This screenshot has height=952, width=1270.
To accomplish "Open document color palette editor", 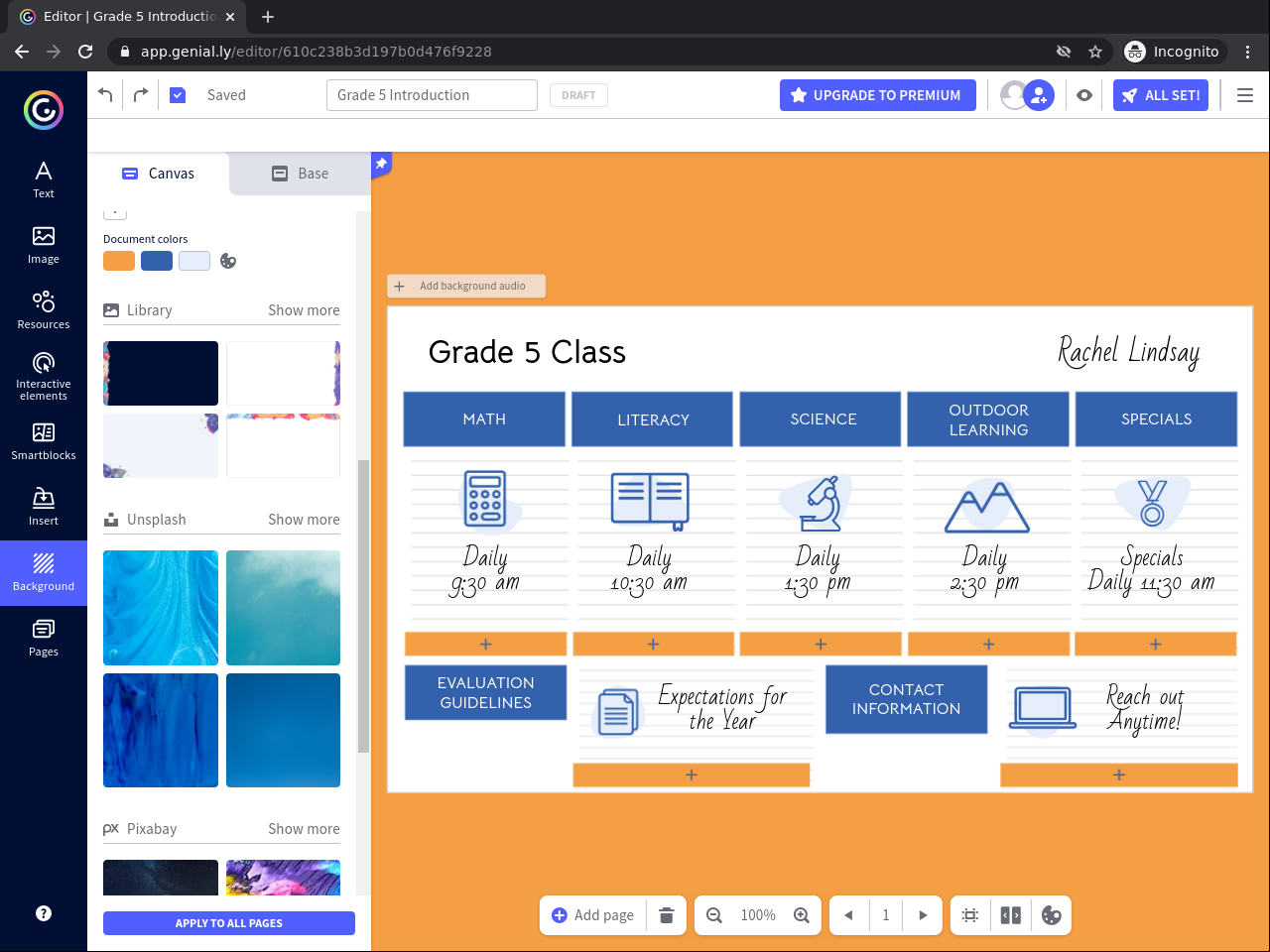I will coord(228,261).
